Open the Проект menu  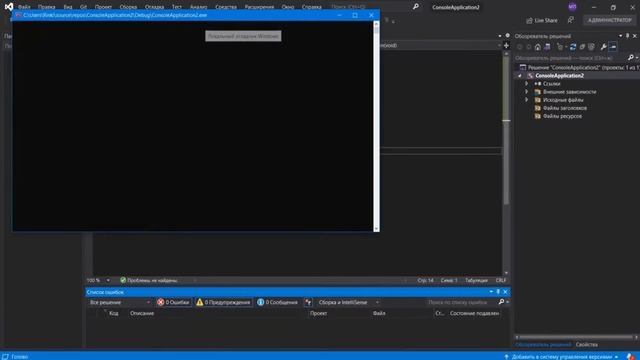pyautogui.click(x=103, y=7)
